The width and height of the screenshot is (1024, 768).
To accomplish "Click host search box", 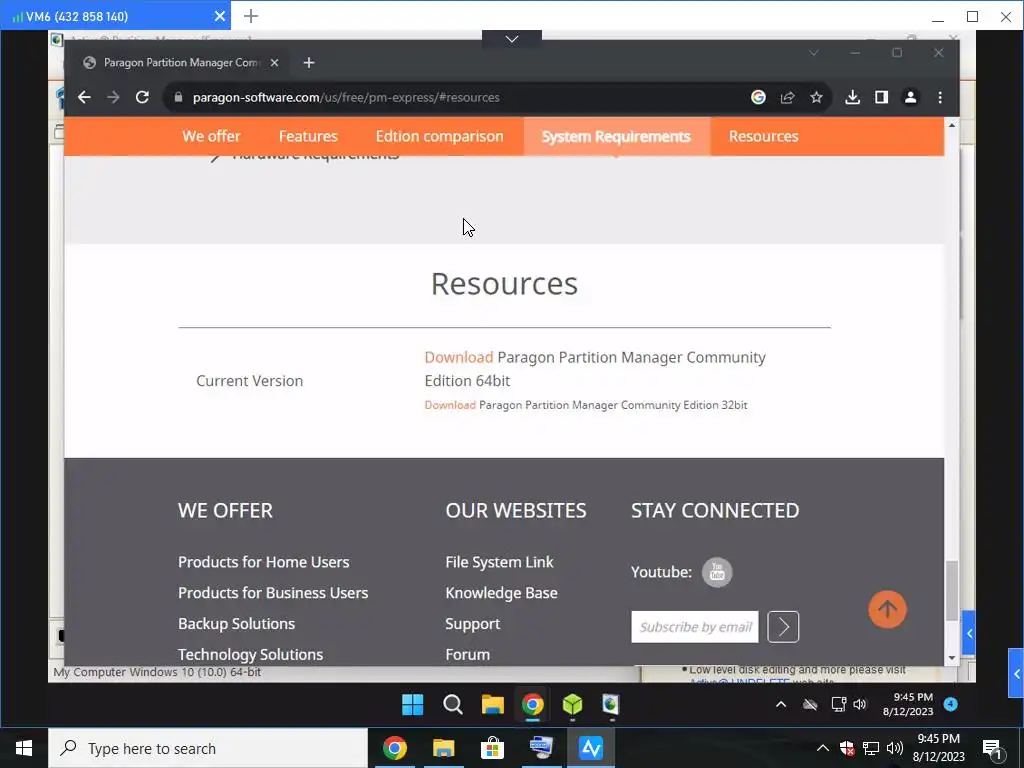I will coord(208,748).
